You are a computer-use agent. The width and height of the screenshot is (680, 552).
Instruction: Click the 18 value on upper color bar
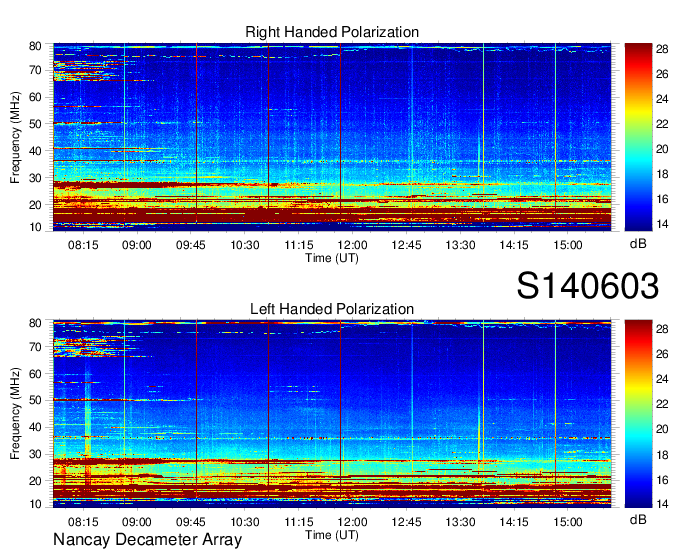click(x=662, y=174)
